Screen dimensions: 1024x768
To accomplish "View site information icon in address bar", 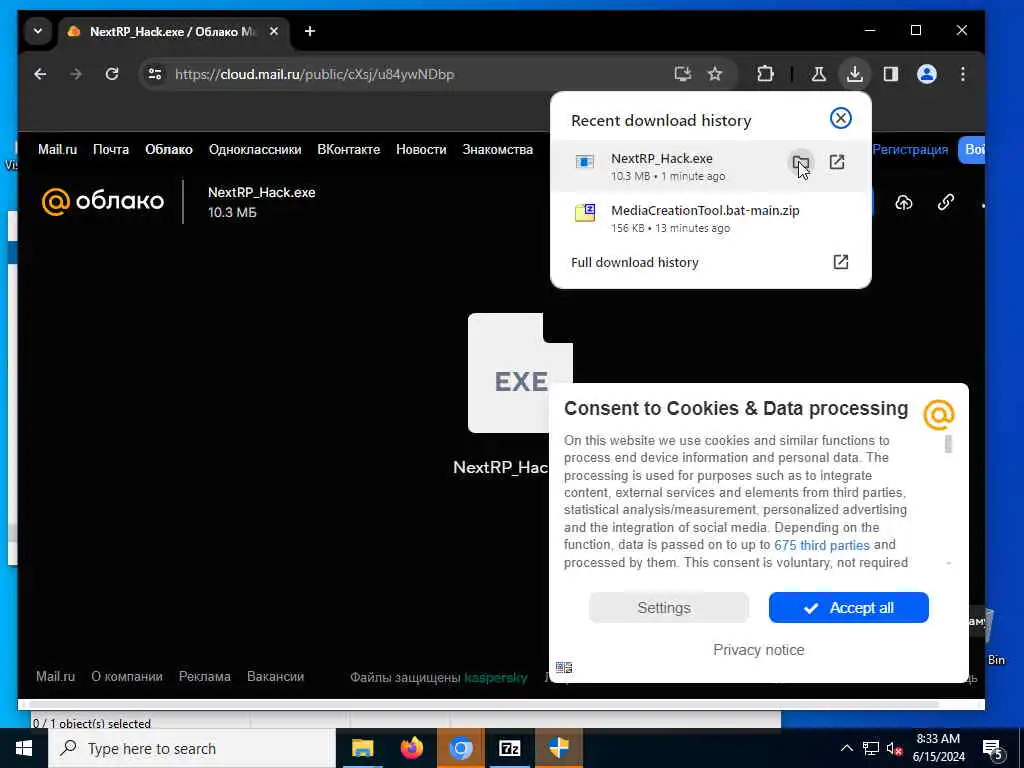I will pos(155,74).
